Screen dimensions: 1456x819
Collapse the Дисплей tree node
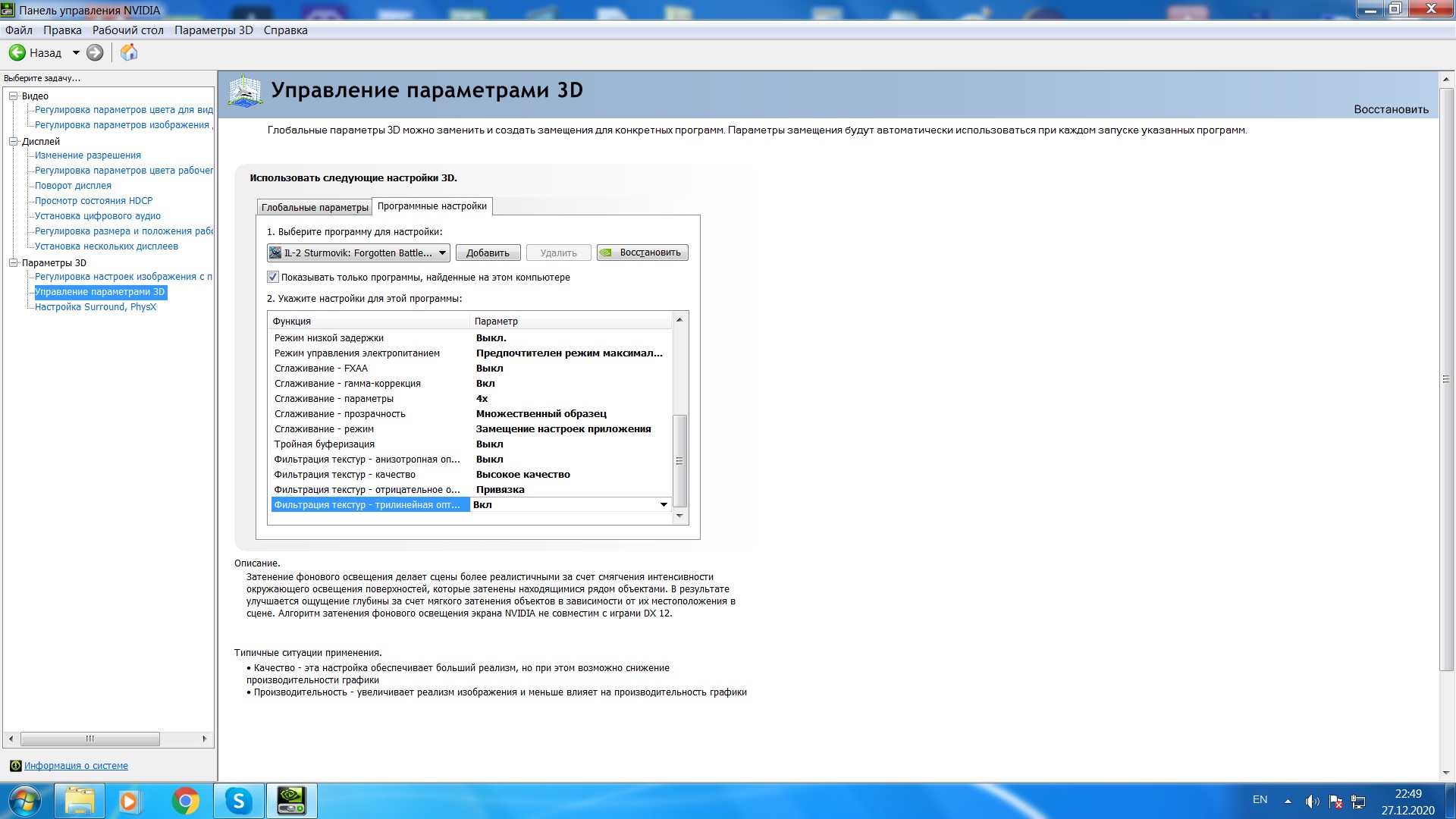point(13,141)
